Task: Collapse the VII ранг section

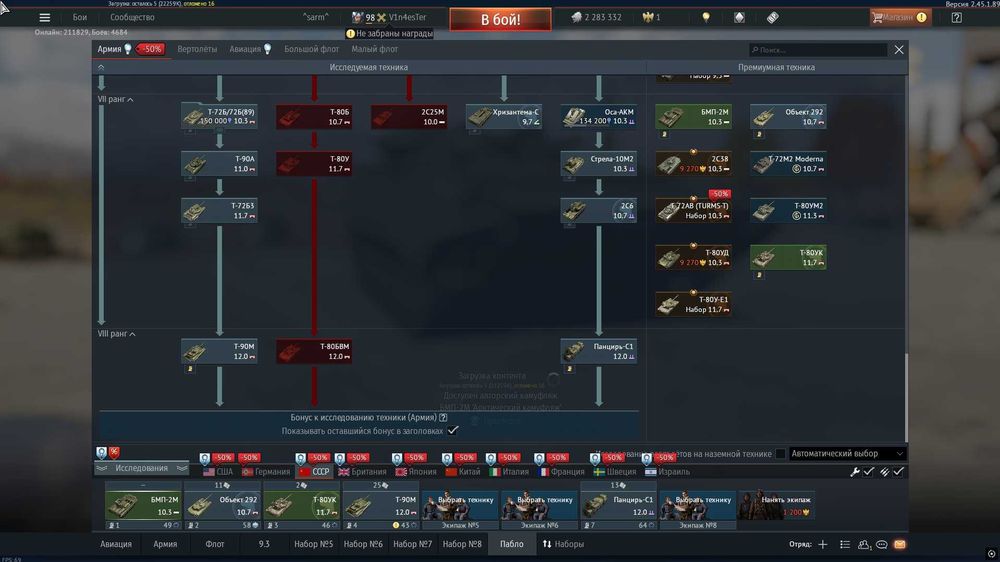Action: pos(115,100)
